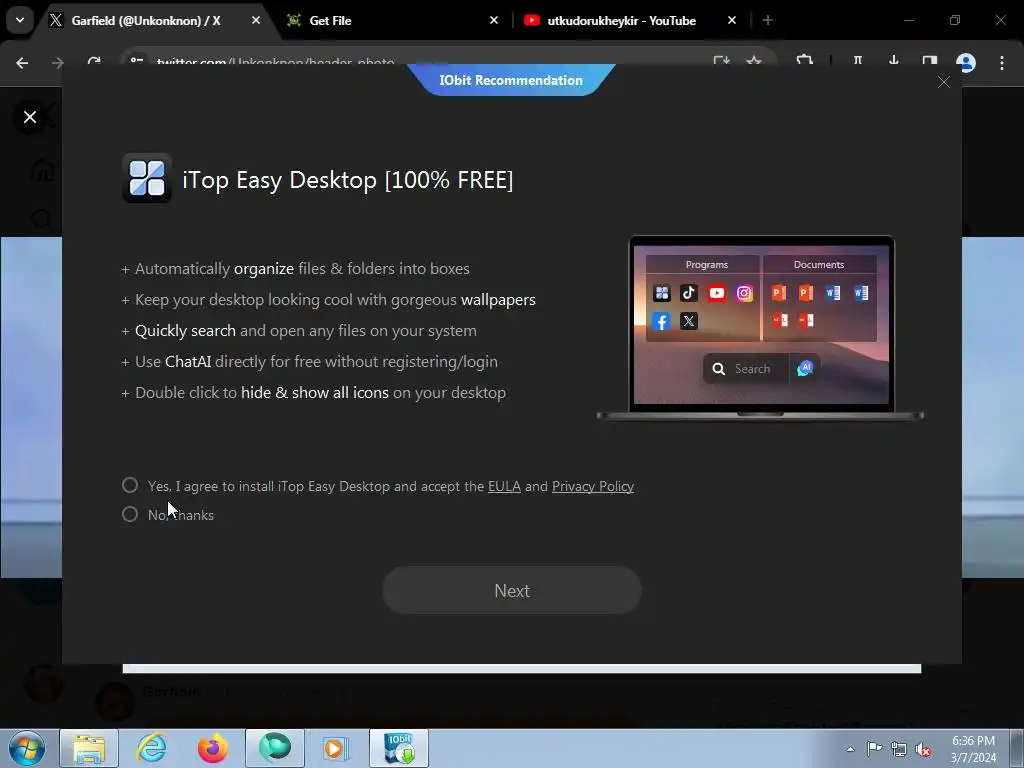Switch to the utkudorukheykir - YouTube tab
Screen dimensions: 1024x768
pyautogui.click(x=621, y=20)
